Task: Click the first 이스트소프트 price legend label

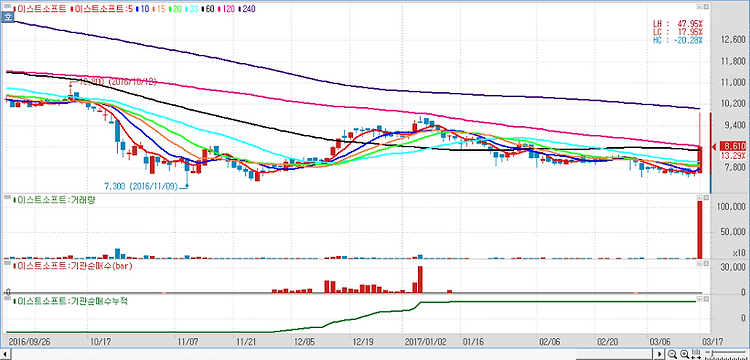Action: pos(41,9)
